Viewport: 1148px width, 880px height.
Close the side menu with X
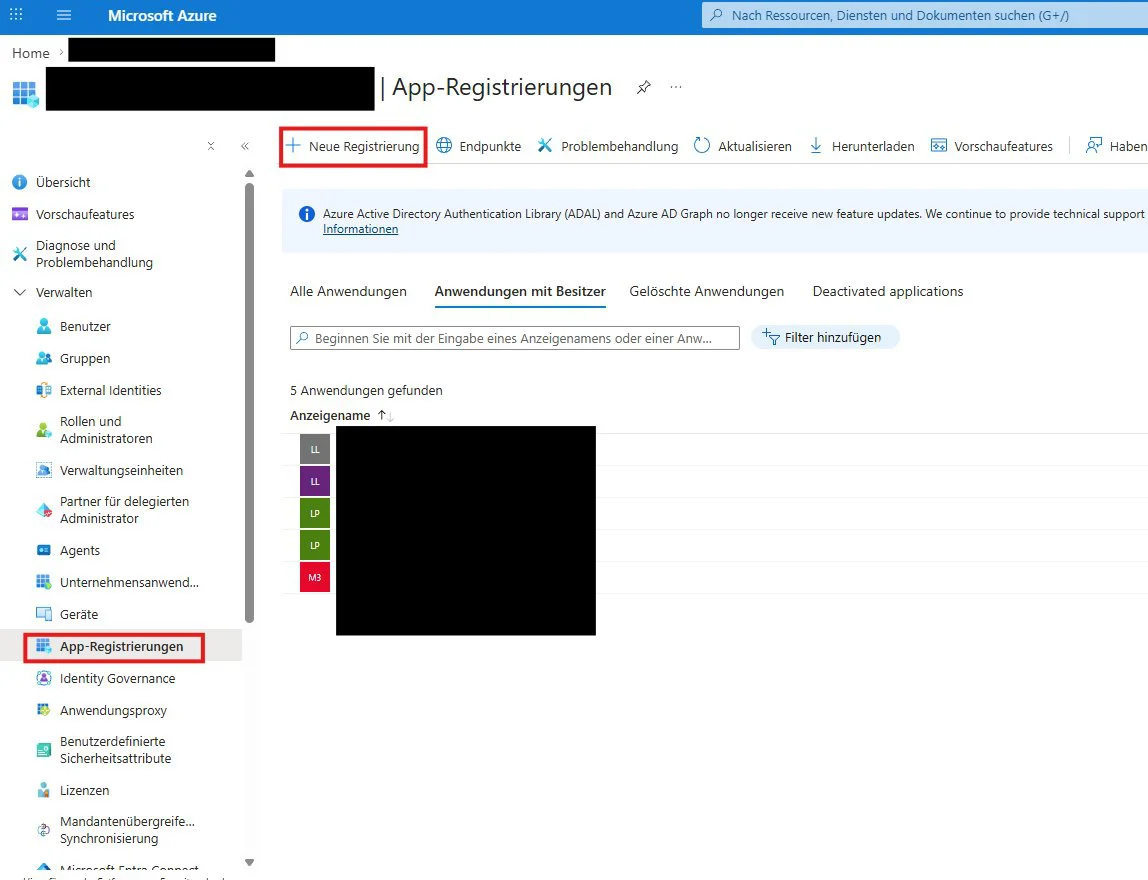pyautogui.click(x=211, y=146)
